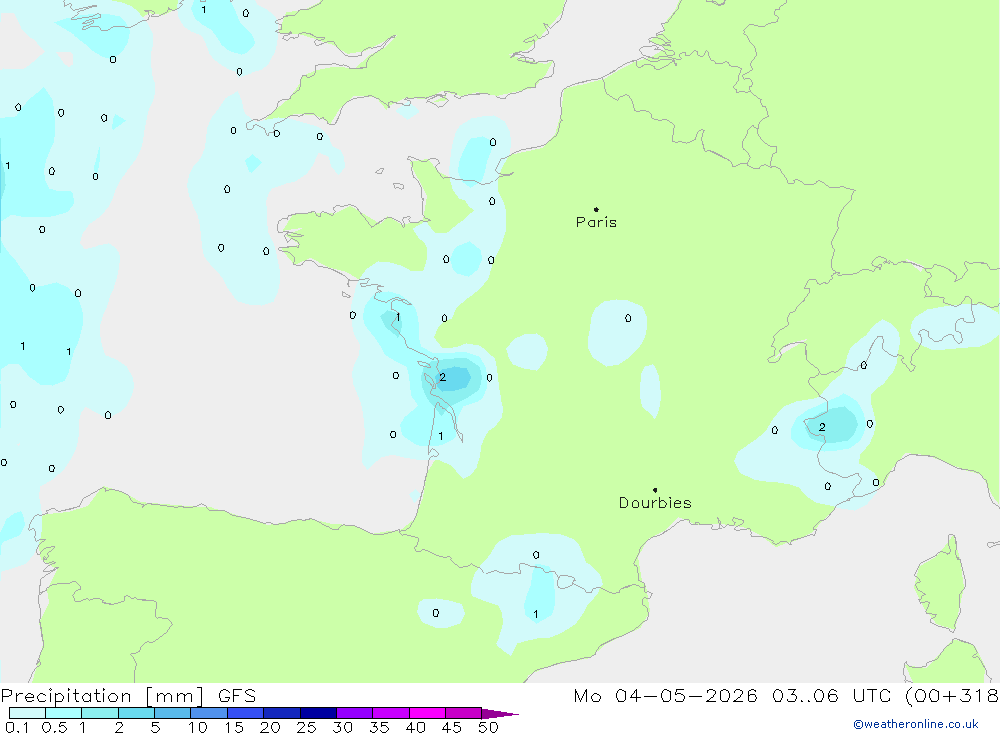Click the Paris city label

tap(596, 222)
